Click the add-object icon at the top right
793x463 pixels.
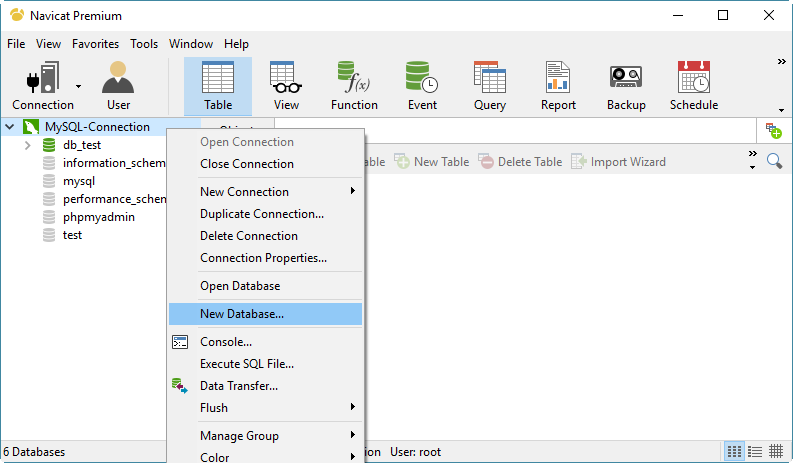pos(773,131)
